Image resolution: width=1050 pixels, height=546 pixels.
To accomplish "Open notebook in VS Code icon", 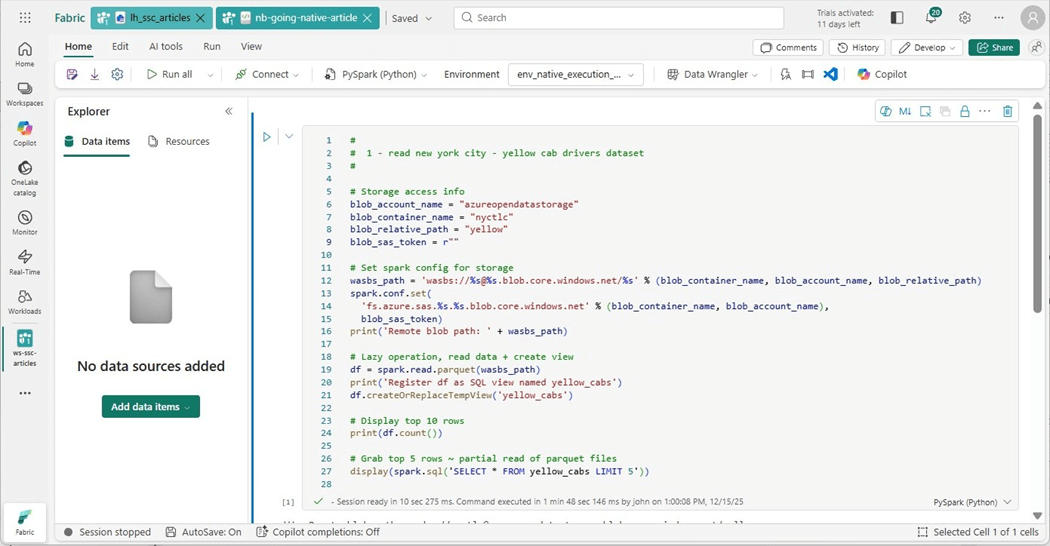I will point(830,74).
